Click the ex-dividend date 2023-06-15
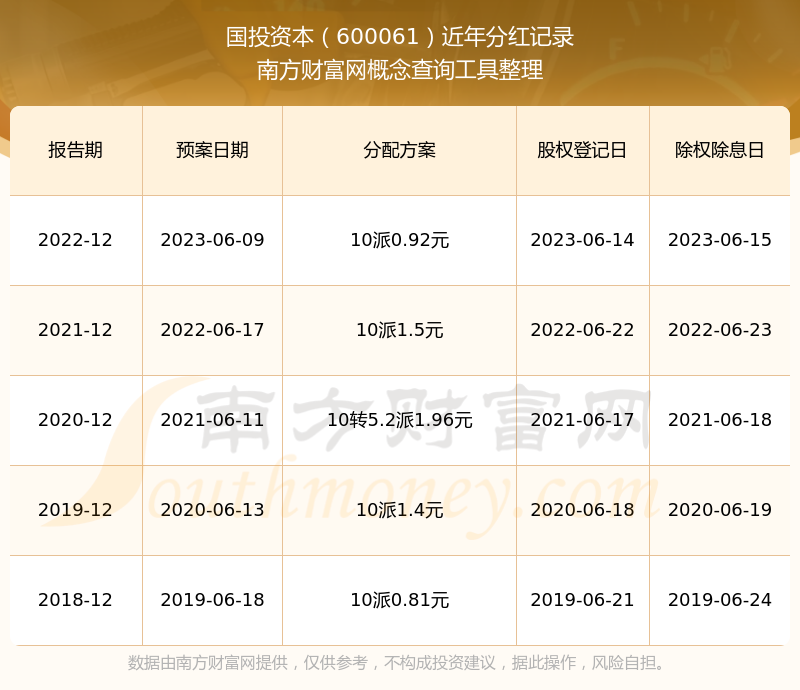The width and height of the screenshot is (800, 690). coord(719,240)
